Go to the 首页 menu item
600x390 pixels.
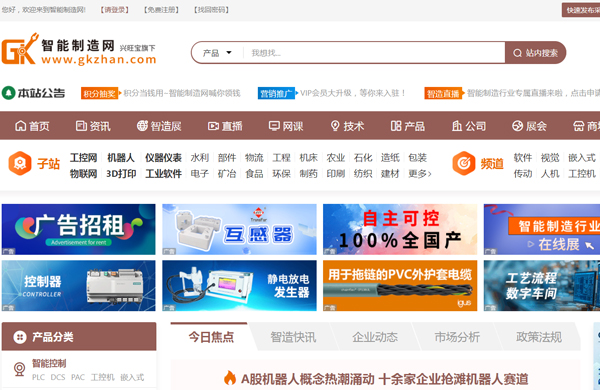(33, 126)
